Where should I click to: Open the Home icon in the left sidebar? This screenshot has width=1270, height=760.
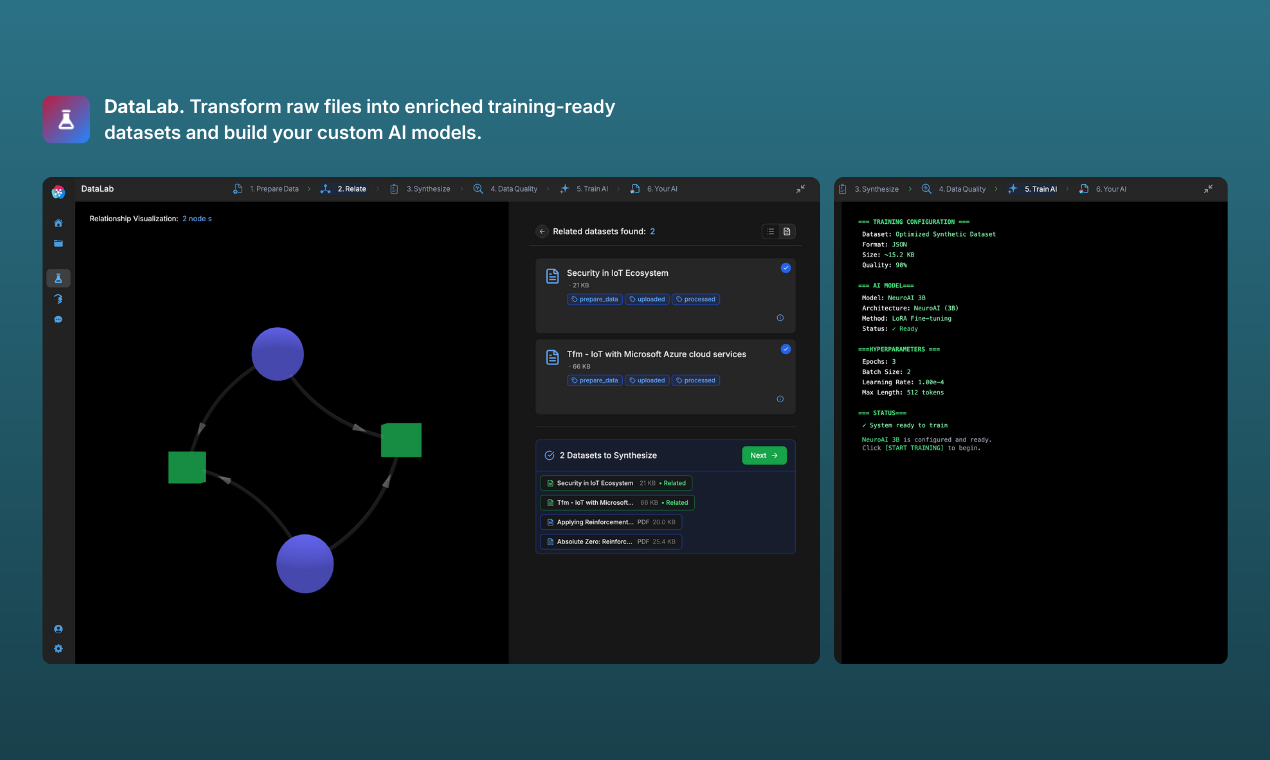tap(58, 223)
